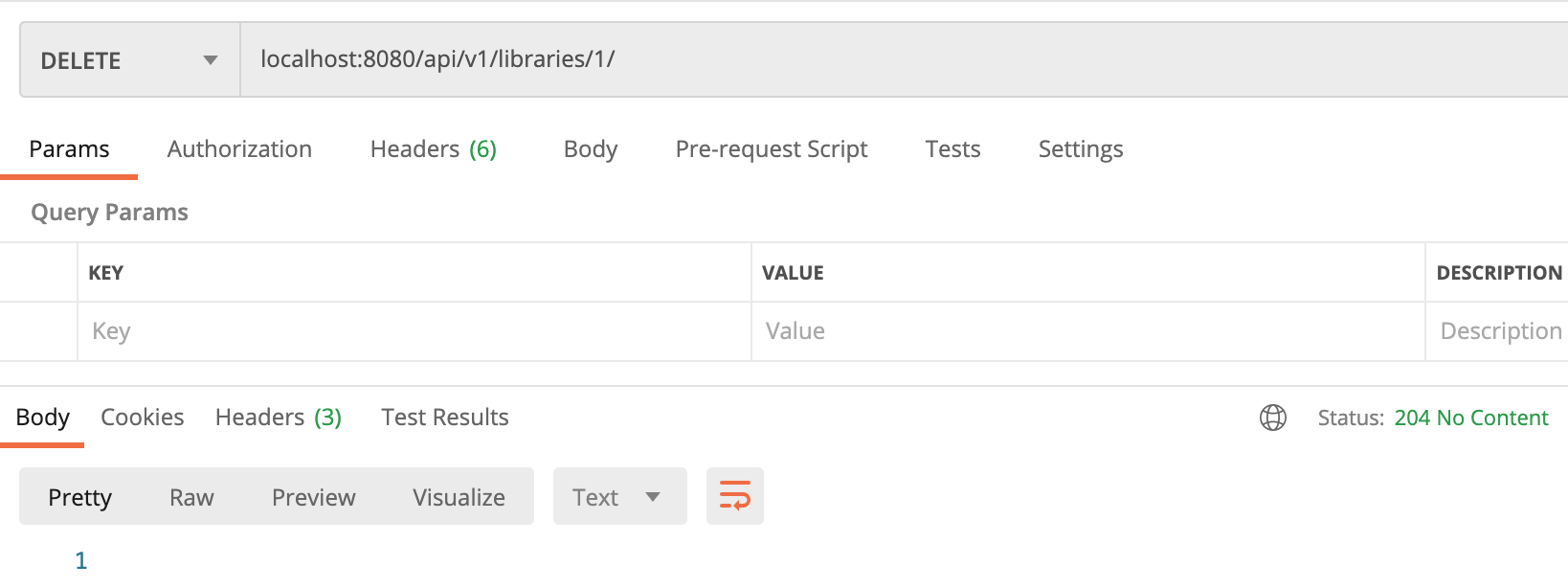Select the Params tab
Screen dimensions: 1568x588
click(69, 149)
